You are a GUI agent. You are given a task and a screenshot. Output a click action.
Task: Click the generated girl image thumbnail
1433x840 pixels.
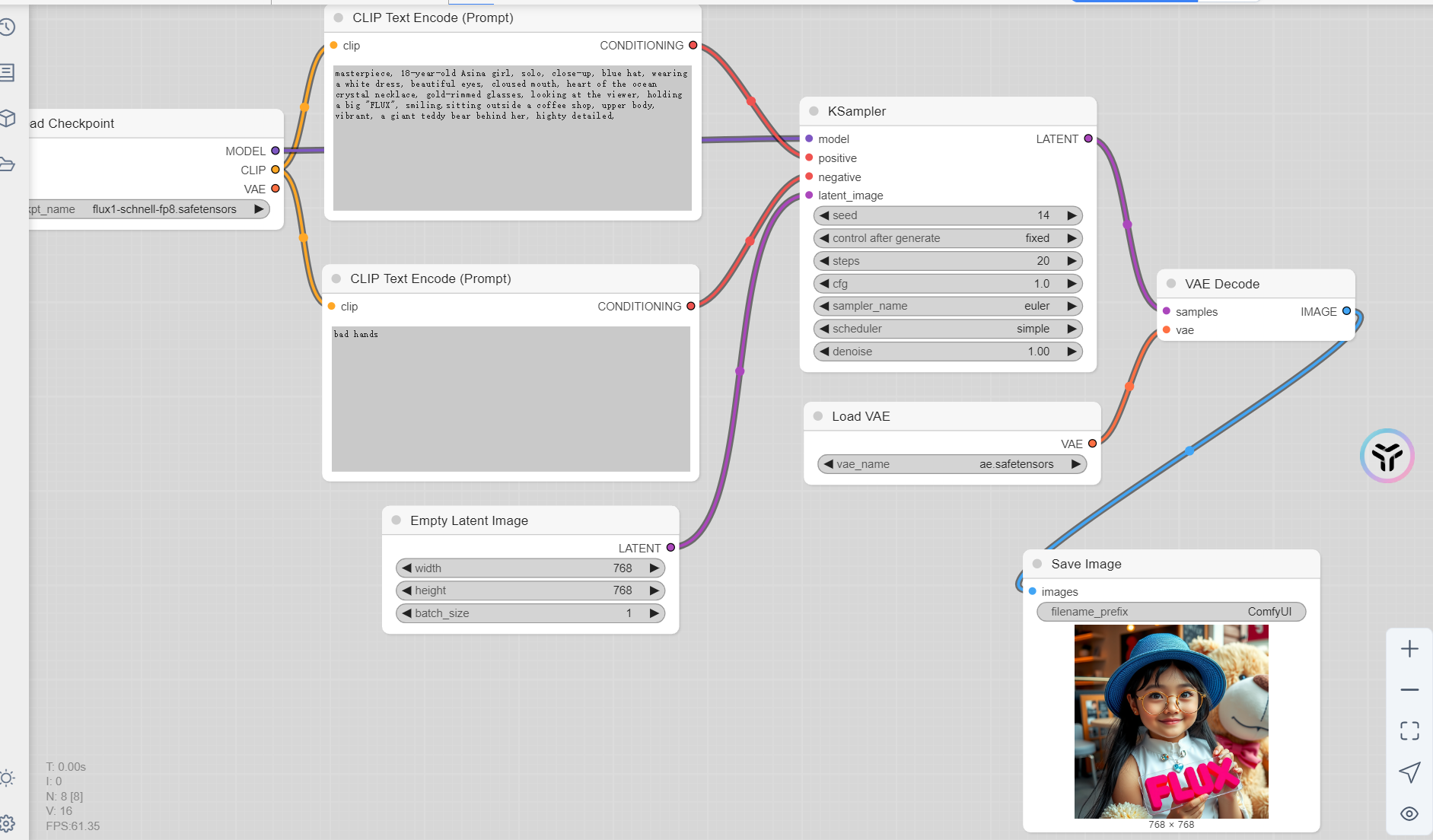1171,721
